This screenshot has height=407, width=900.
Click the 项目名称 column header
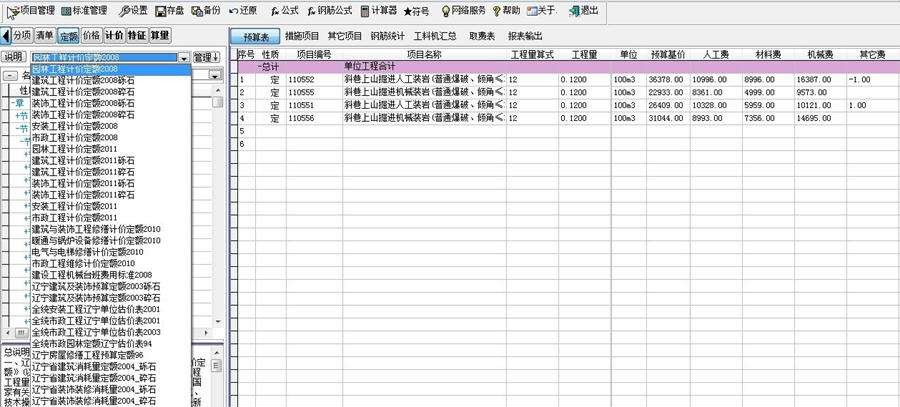pos(424,55)
